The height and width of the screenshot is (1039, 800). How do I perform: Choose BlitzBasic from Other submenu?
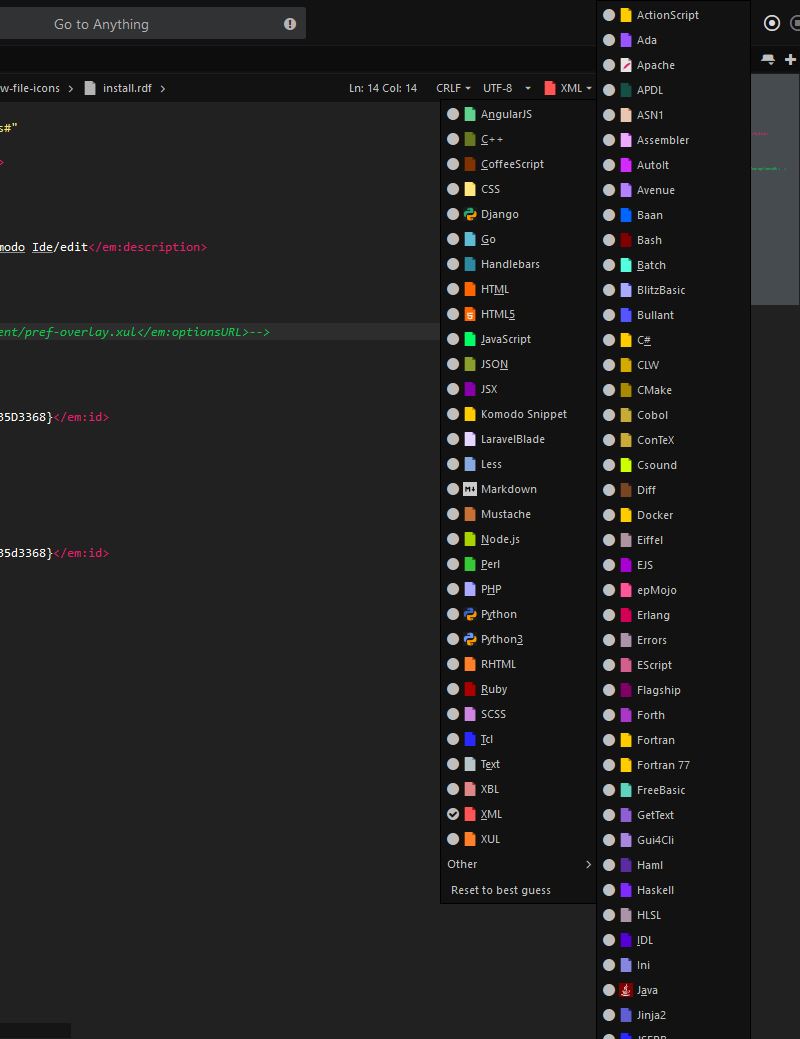pyautogui.click(x=674, y=290)
